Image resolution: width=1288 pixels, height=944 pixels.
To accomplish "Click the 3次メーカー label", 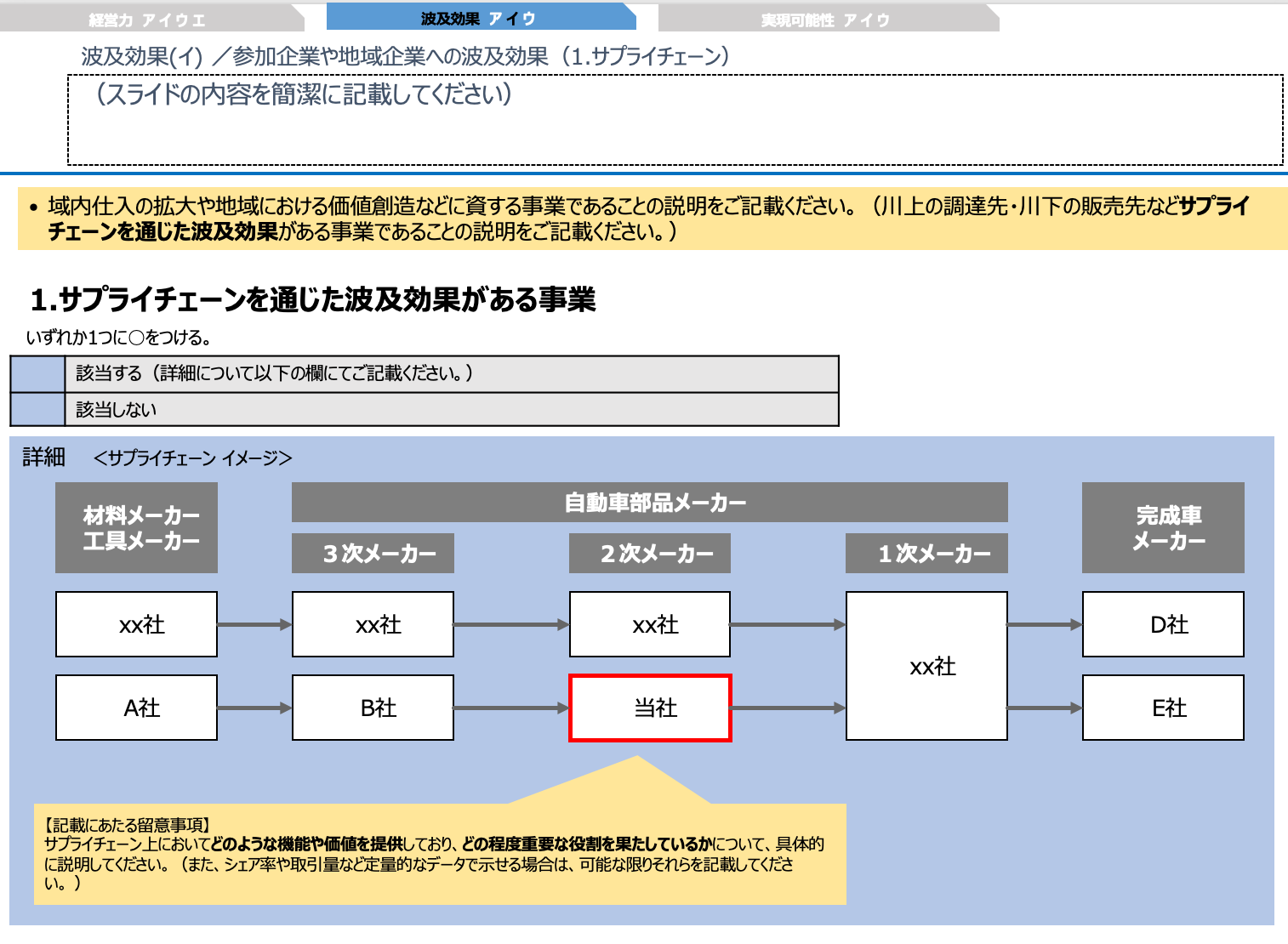I will coord(373,553).
